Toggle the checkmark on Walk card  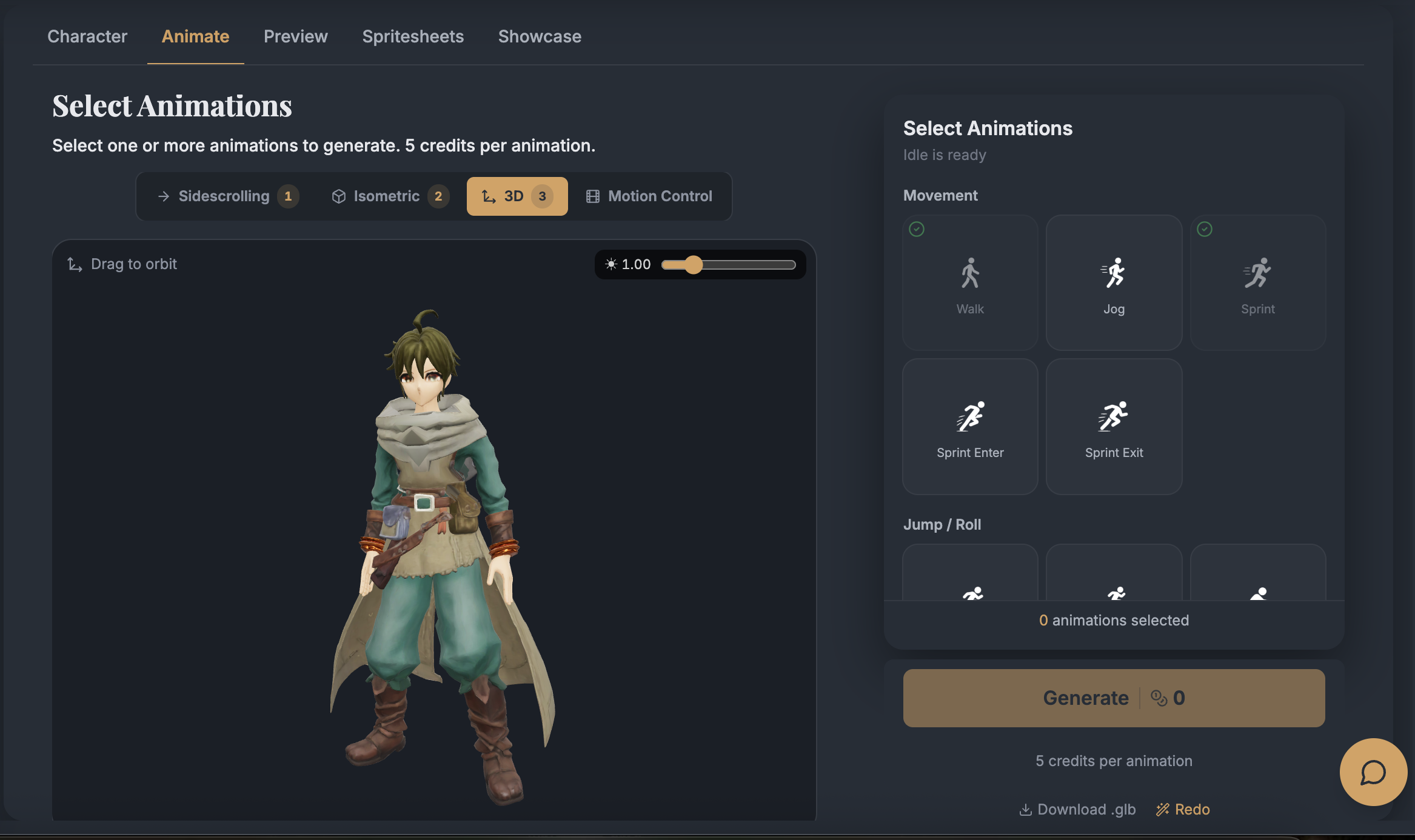click(917, 229)
